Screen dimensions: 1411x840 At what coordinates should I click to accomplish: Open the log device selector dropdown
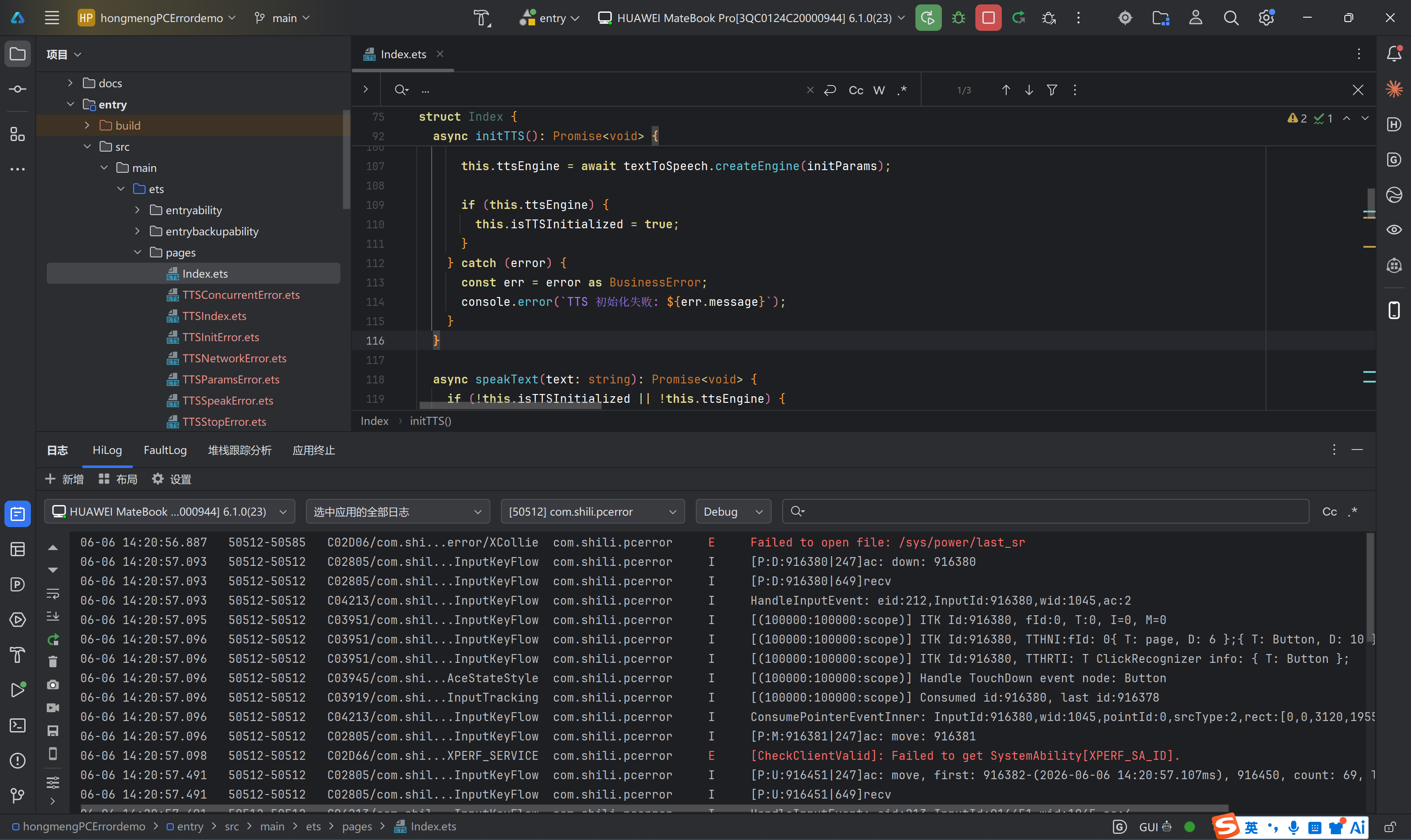170,512
